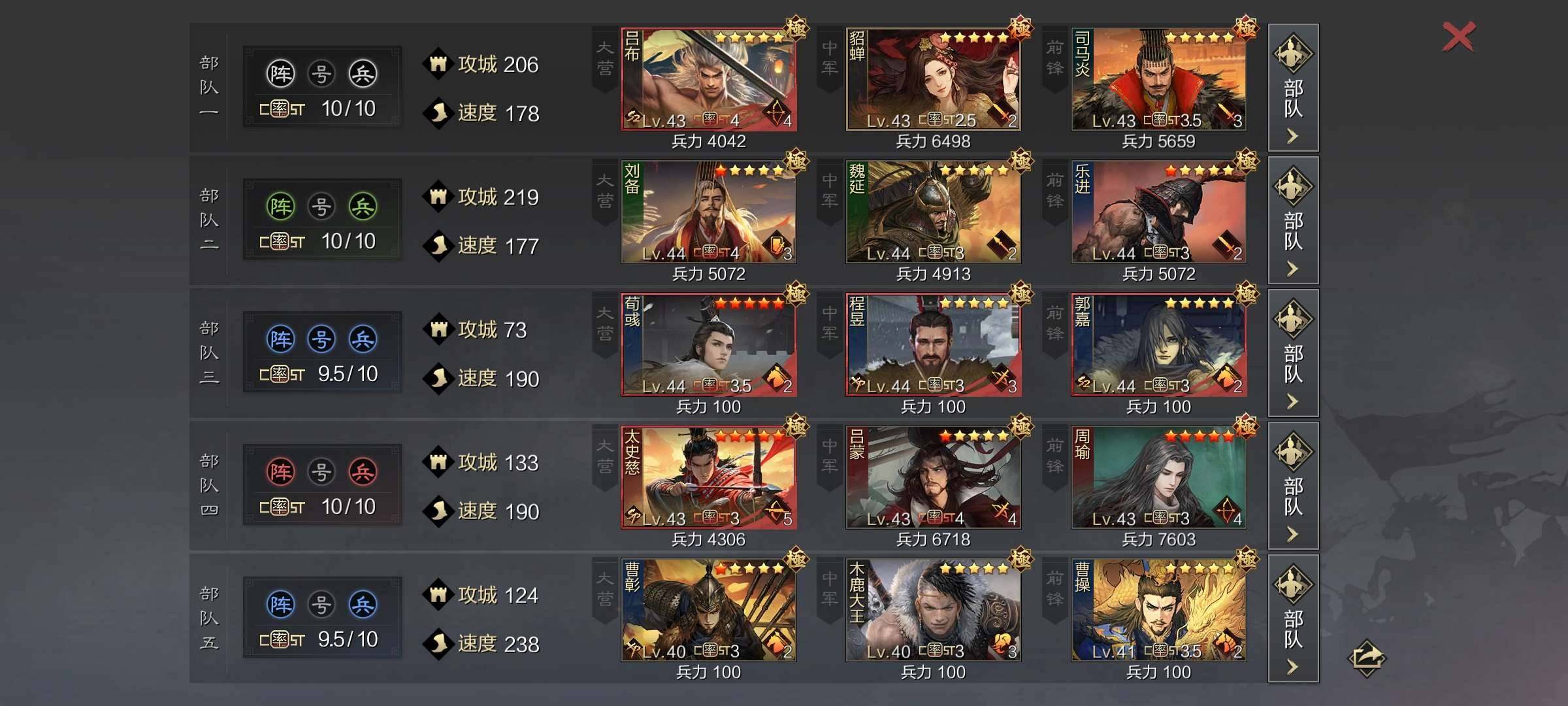Toggle the green 阵 formation badge in 部队二
The width and height of the screenshot is (1568, 706).
coord(280,207)
